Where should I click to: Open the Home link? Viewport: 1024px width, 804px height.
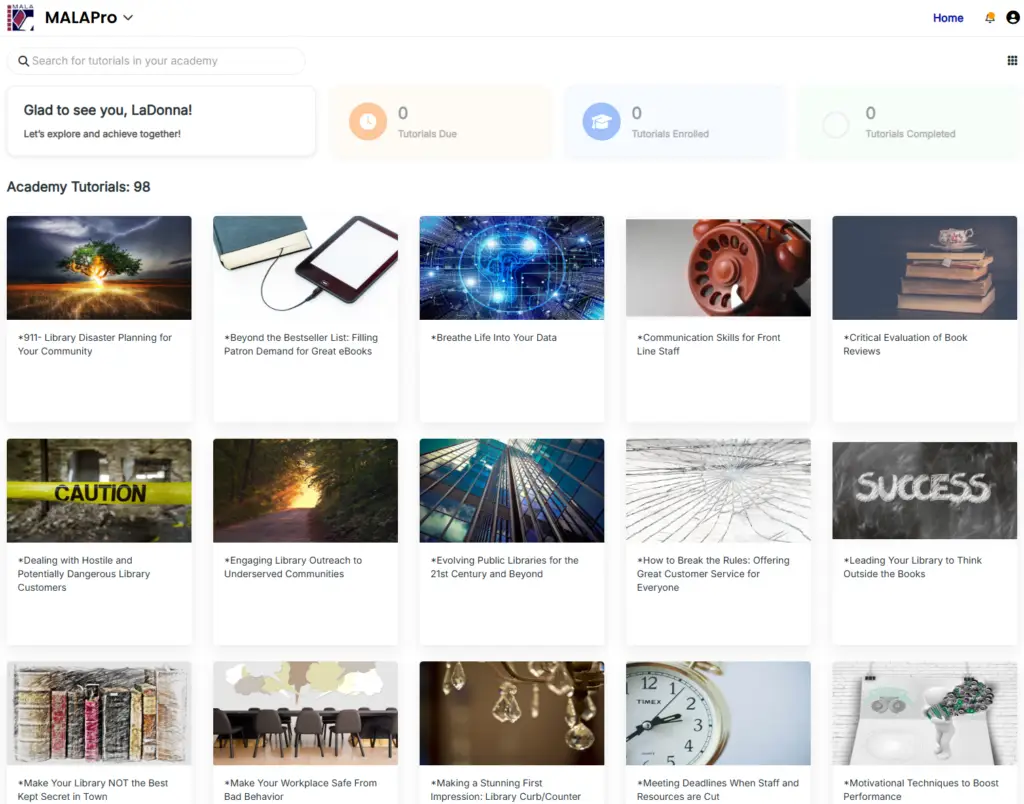click(948, 18)
